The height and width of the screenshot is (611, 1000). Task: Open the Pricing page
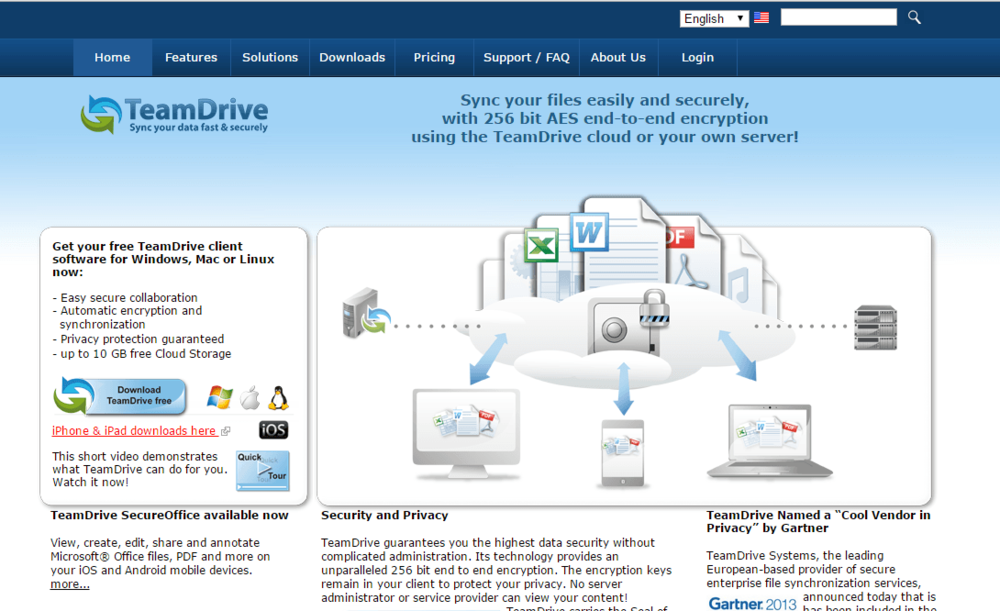click(433, 57)
